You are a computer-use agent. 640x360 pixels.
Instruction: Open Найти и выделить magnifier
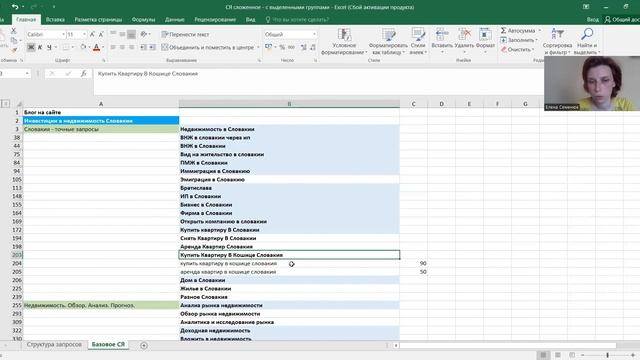(587, 41)
